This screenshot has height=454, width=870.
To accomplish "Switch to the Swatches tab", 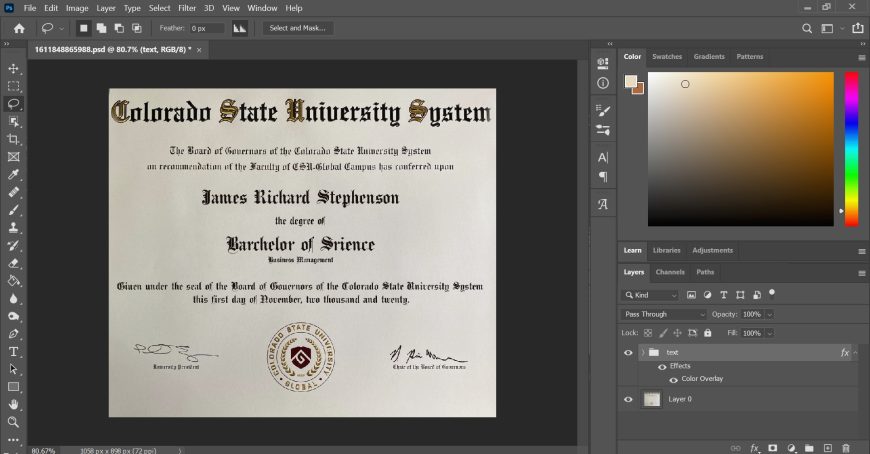I will tap(667, 57).
